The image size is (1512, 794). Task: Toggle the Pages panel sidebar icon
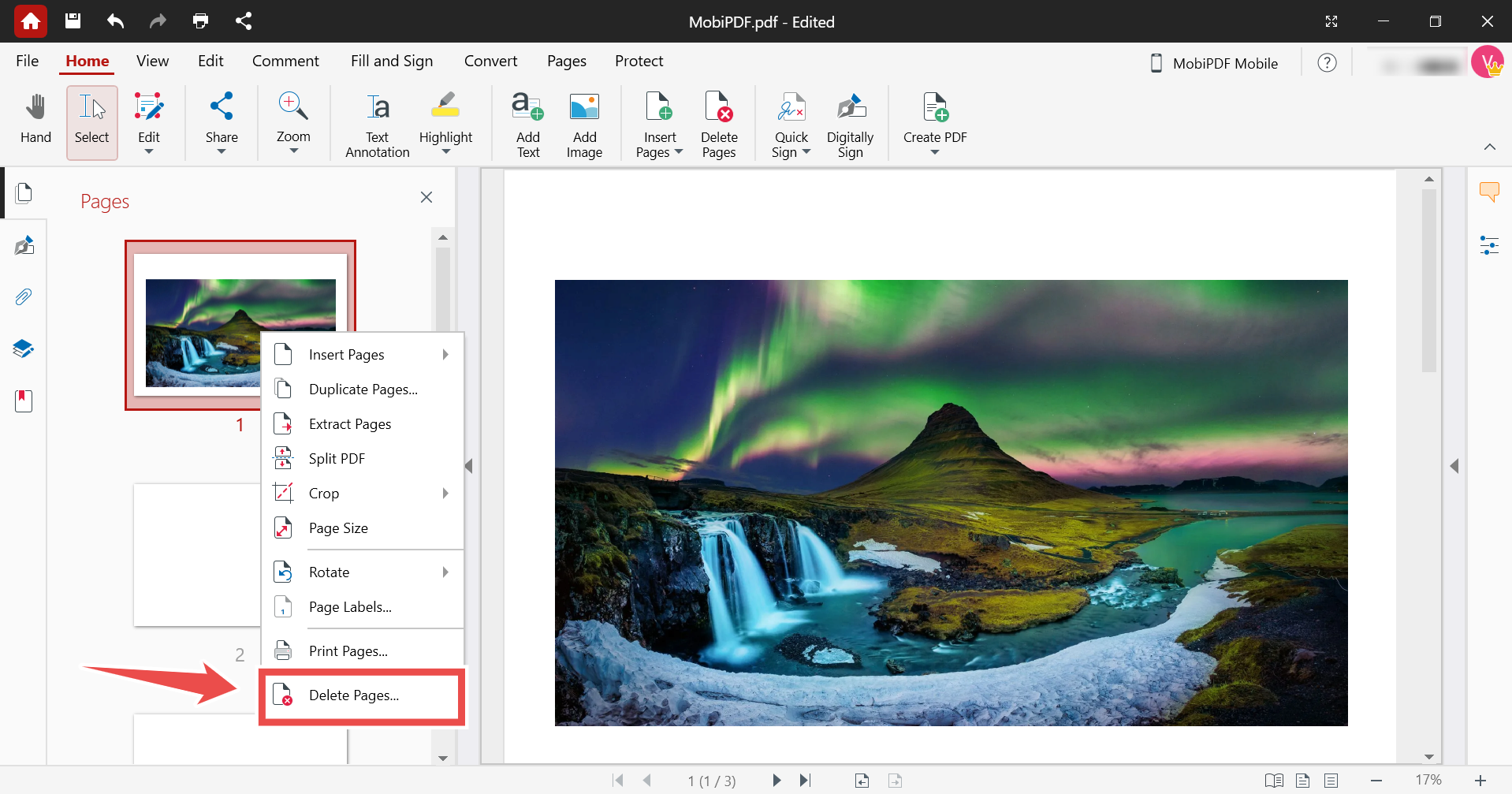[24, 193]
